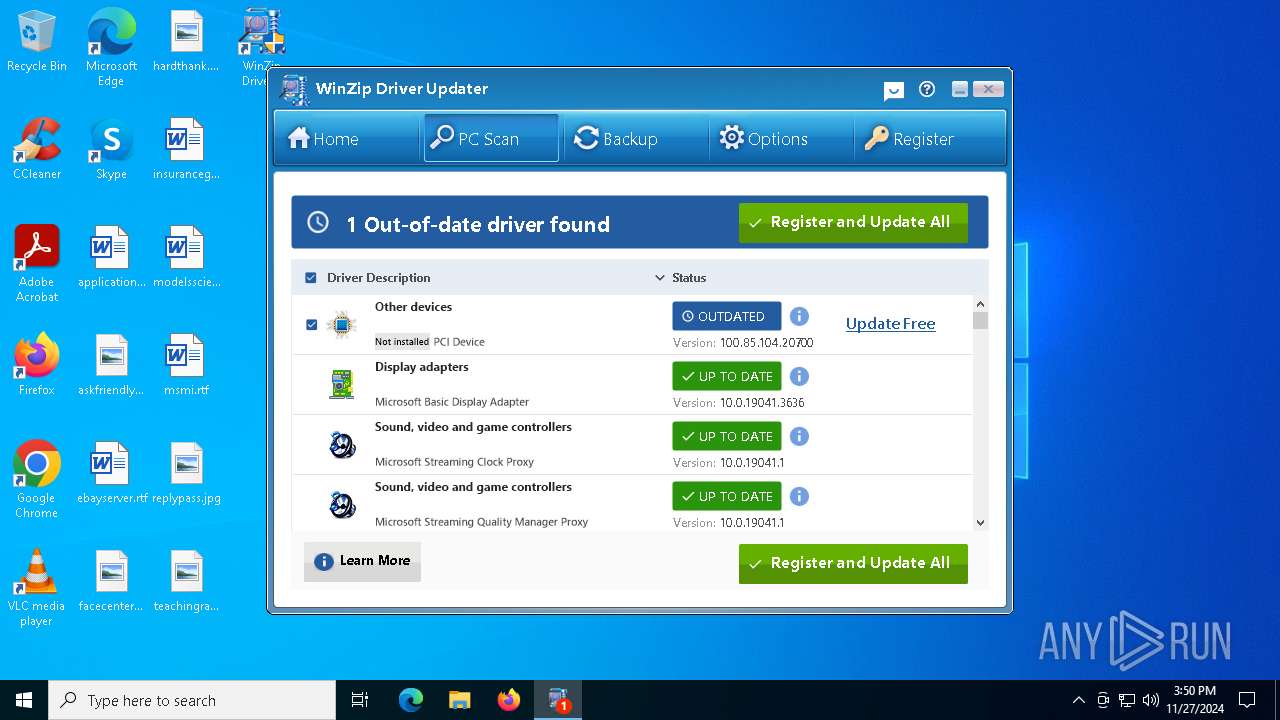Image resolution: width=1280 pixels, height=720 pixels.
Task: Switch to PC Scan tab
Action: (491, 138)
